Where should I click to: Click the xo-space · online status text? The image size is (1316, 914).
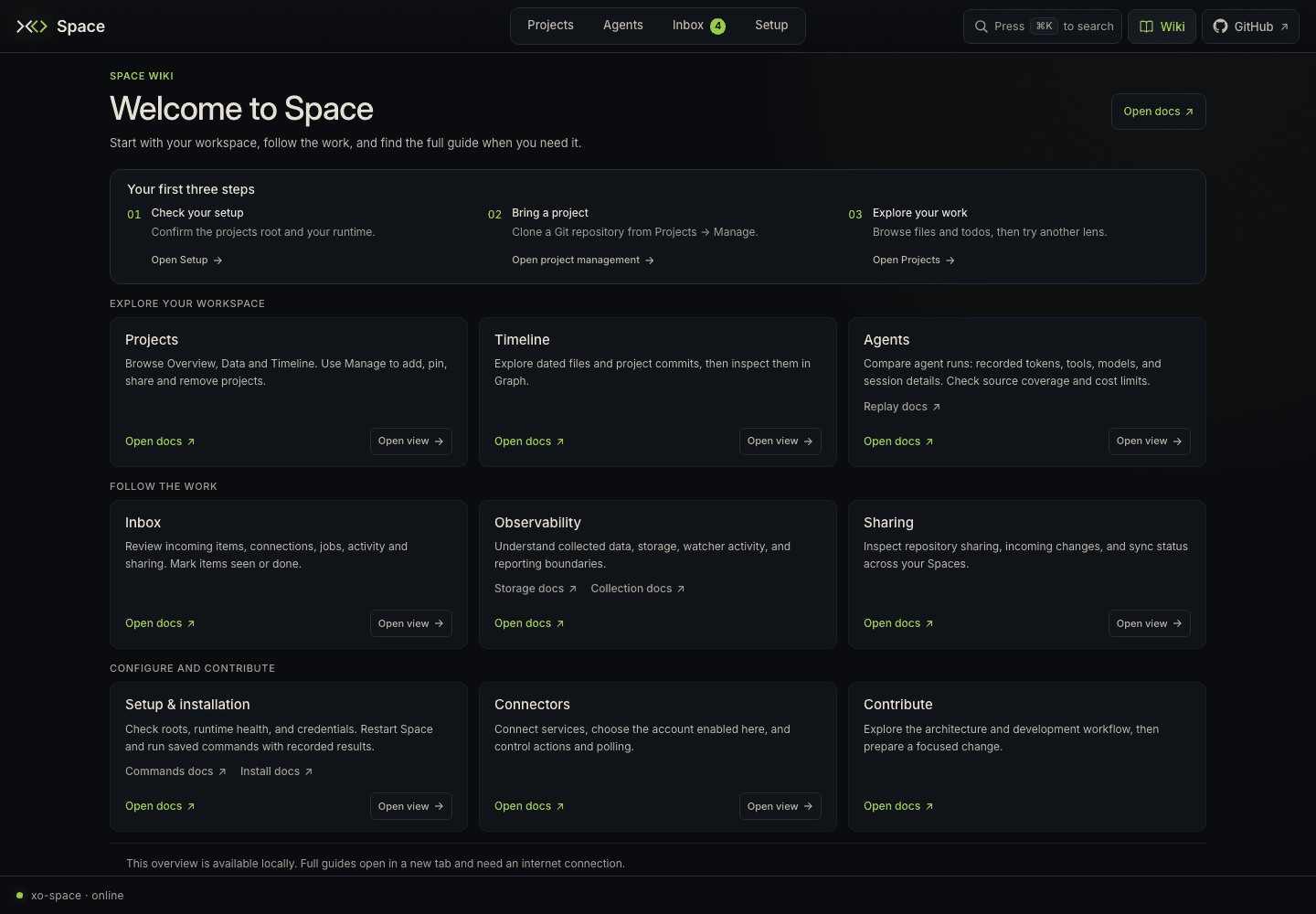coord(78,896)
